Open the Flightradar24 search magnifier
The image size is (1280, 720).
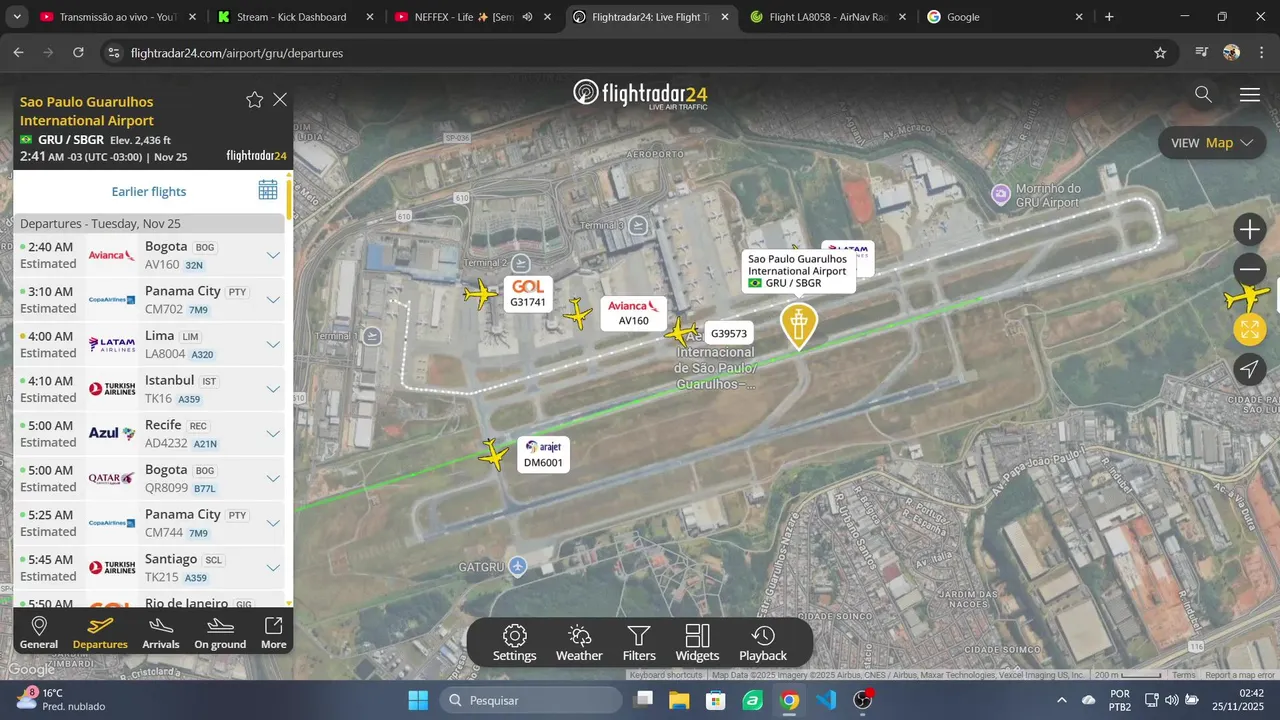pyautogui.click(x=1203, y=94)
